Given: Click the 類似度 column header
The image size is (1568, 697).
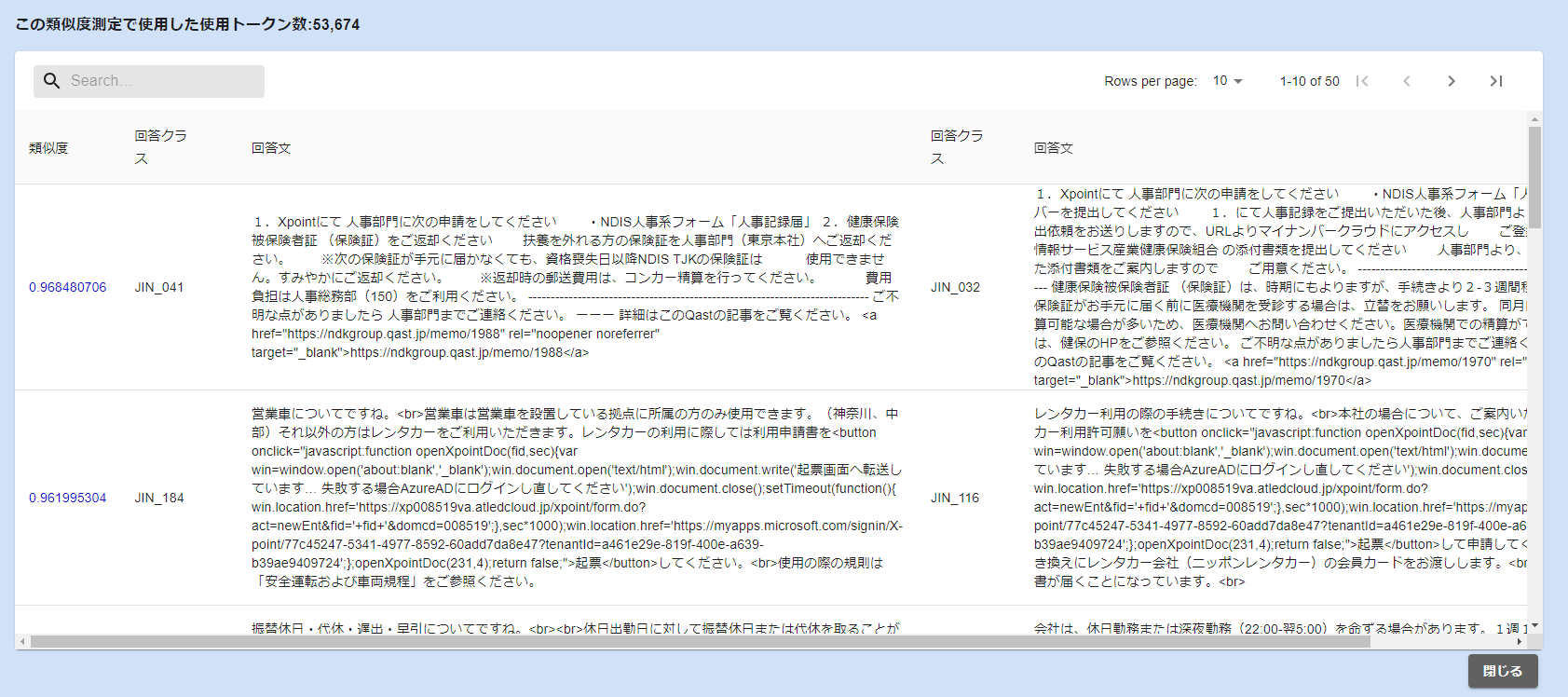Looking at the screenshot, I should click(48, 148).
